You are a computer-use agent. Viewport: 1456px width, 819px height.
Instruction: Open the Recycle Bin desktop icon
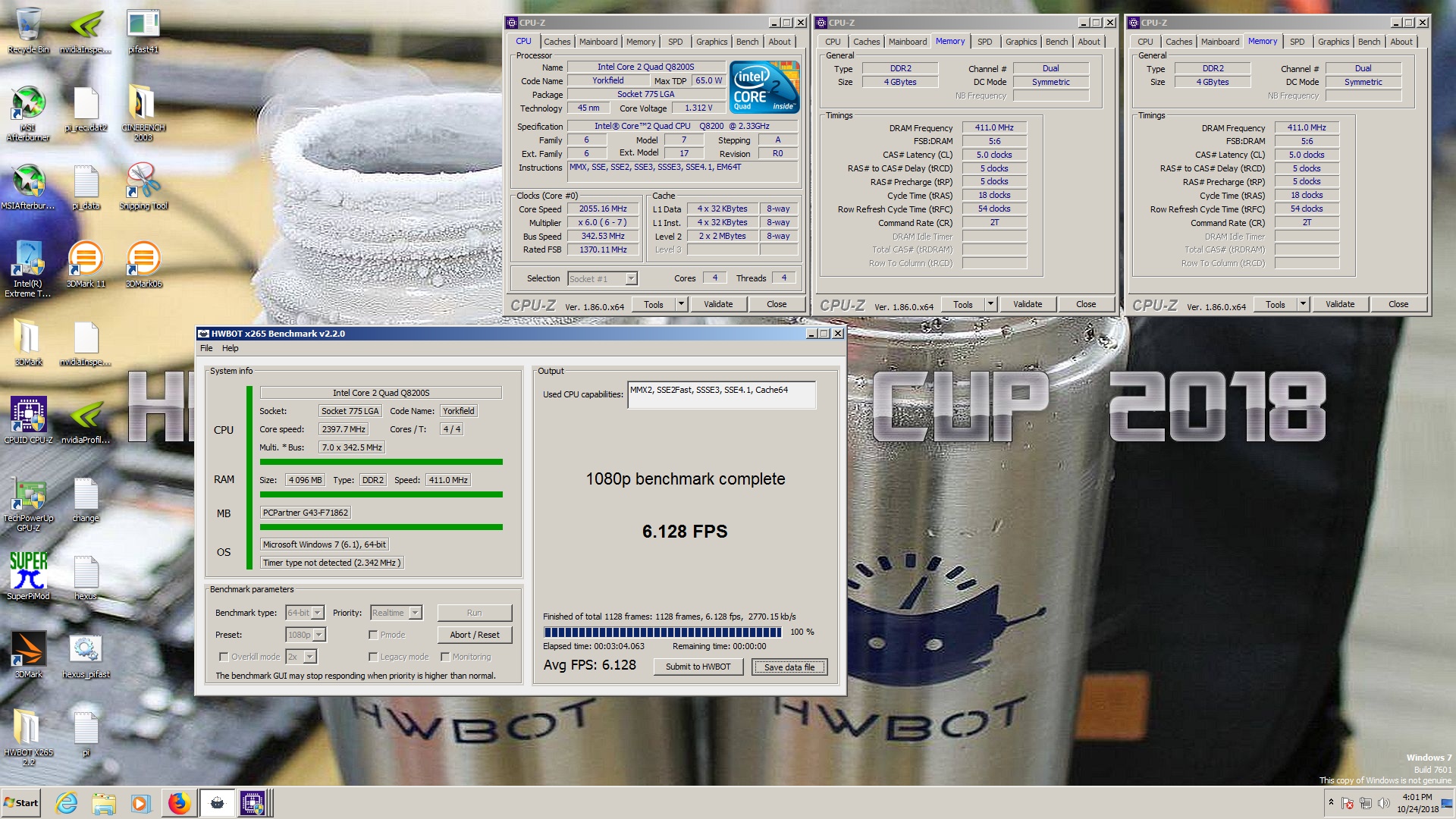tap(28, 30)
